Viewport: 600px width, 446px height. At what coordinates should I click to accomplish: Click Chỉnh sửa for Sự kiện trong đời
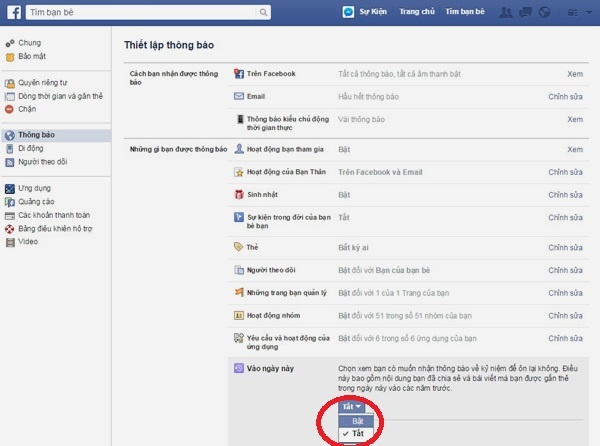pyautogui.click(x=565, y=217)
